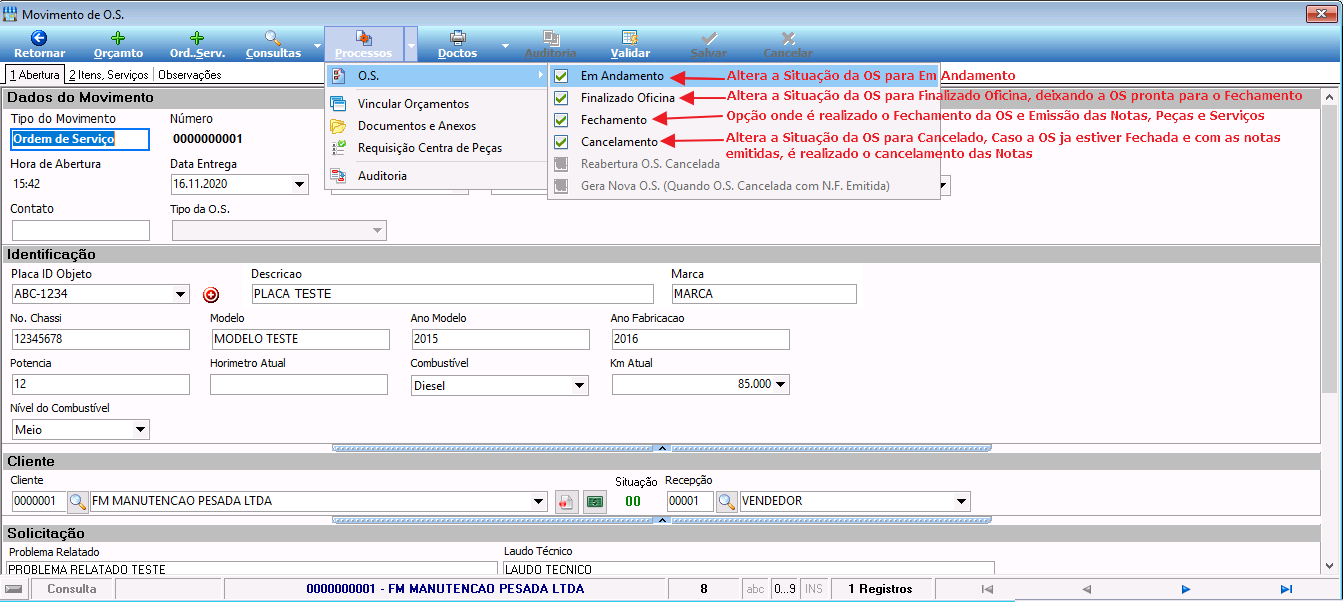Screen dimensions: 1343x602
Task: Open the Data Entrega date dropdown
Action: (x=299, y=185)
